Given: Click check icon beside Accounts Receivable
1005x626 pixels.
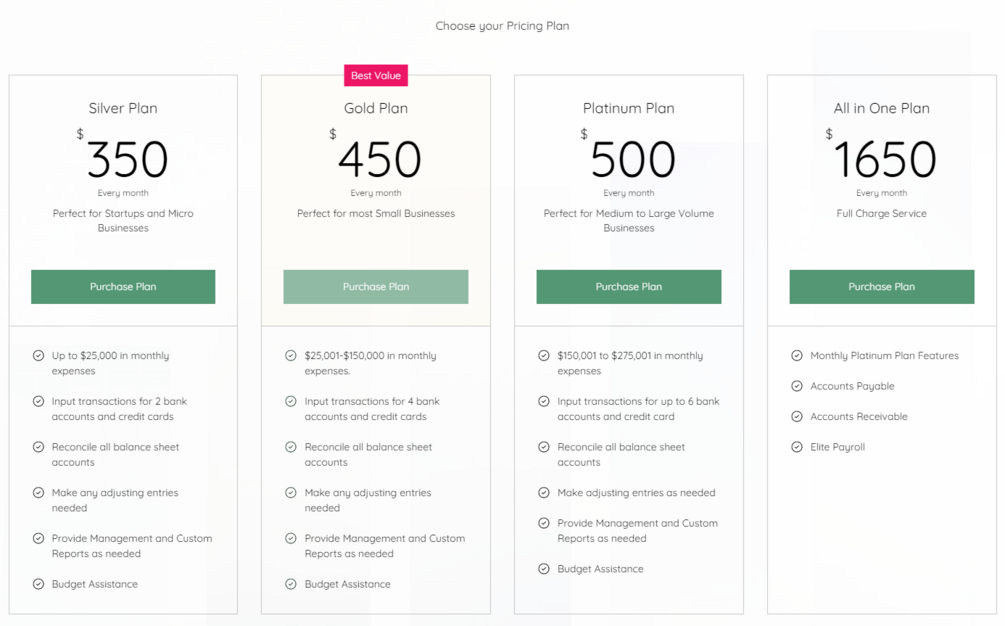Looking at the screenshot, I should (x=797, y=416).
